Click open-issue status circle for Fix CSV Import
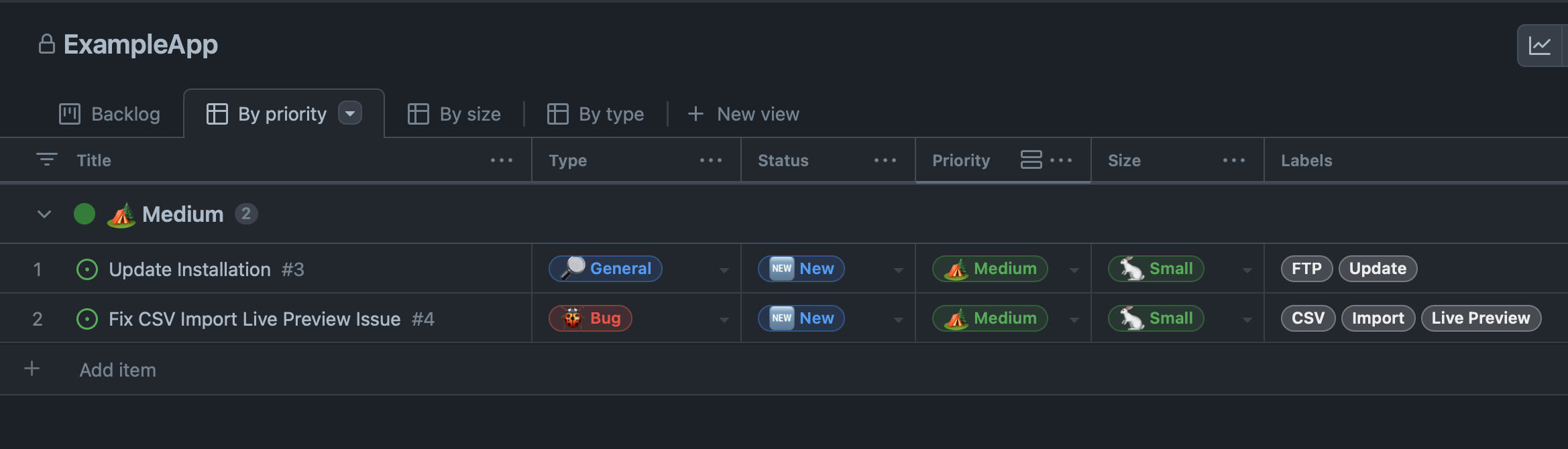The image size is (1568, 449). [87, 319]
